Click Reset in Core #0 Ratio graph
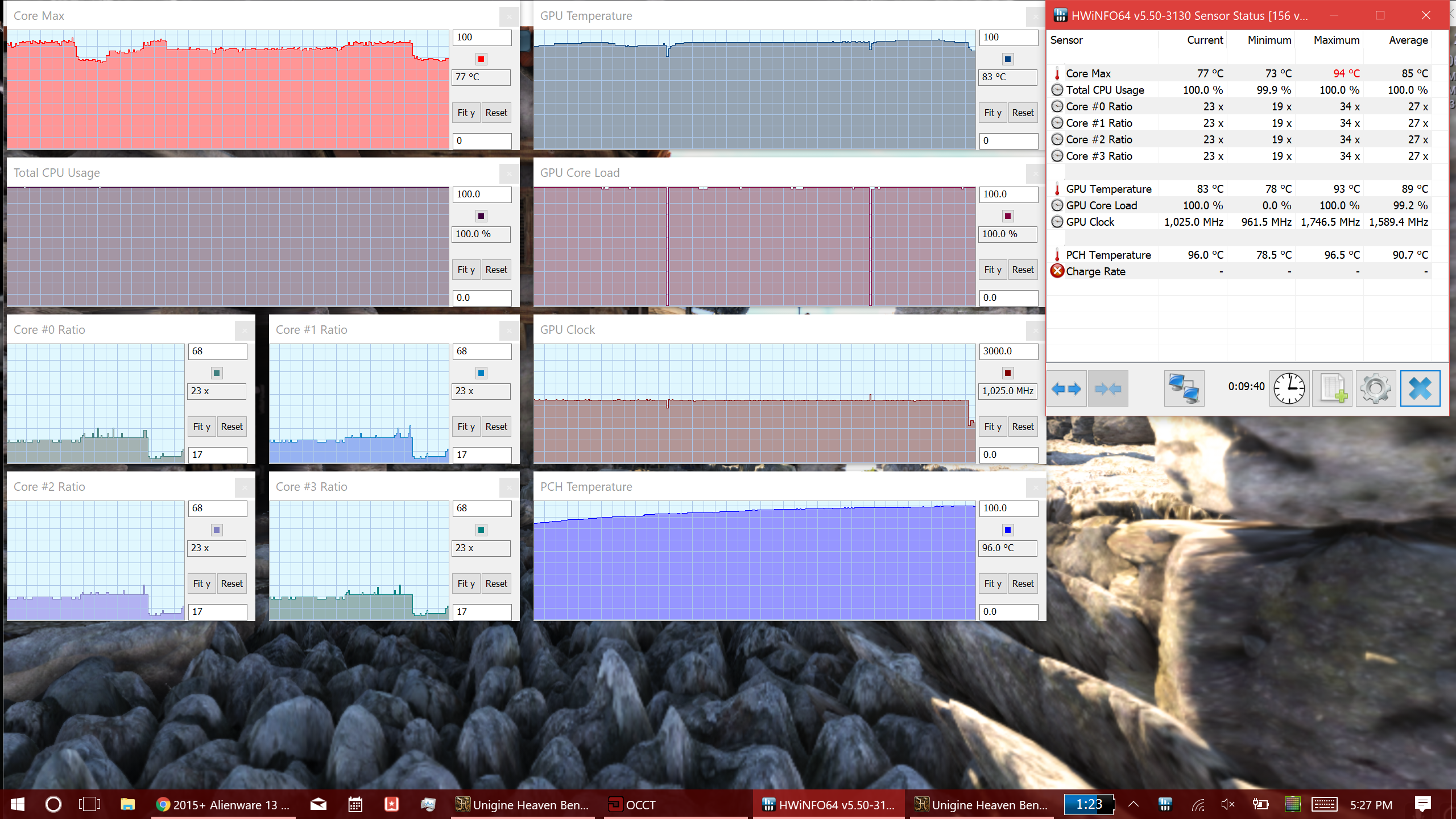 (x=232, y=427)
